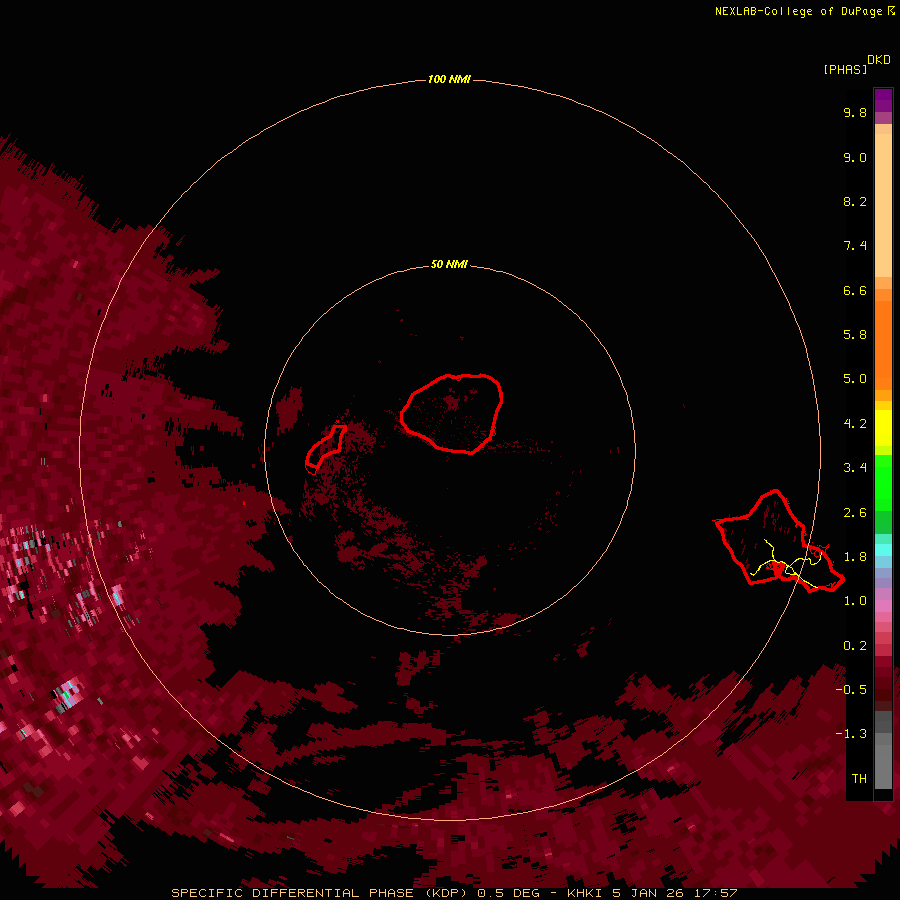Viewport: 900px width, 900px height.
Task: Click the 0.2 scale value
Action: click(855, 646)
